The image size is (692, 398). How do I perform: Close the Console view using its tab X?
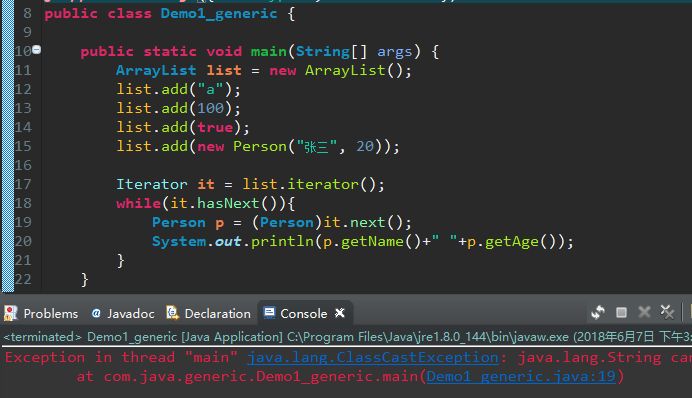click(339, 313)
